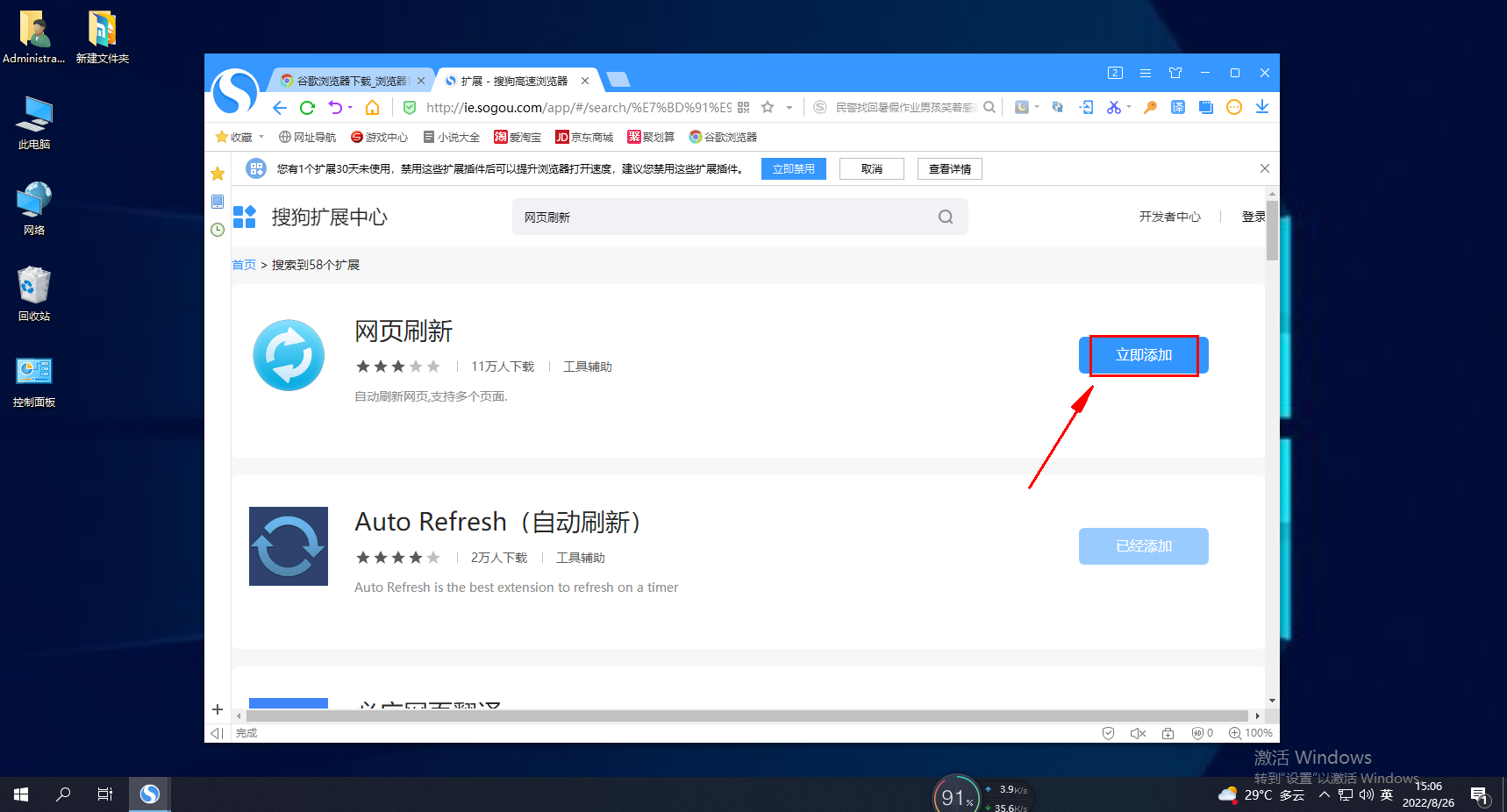
Task: Open the 爱淘宝 bookmark
Action: pos(518,137)
